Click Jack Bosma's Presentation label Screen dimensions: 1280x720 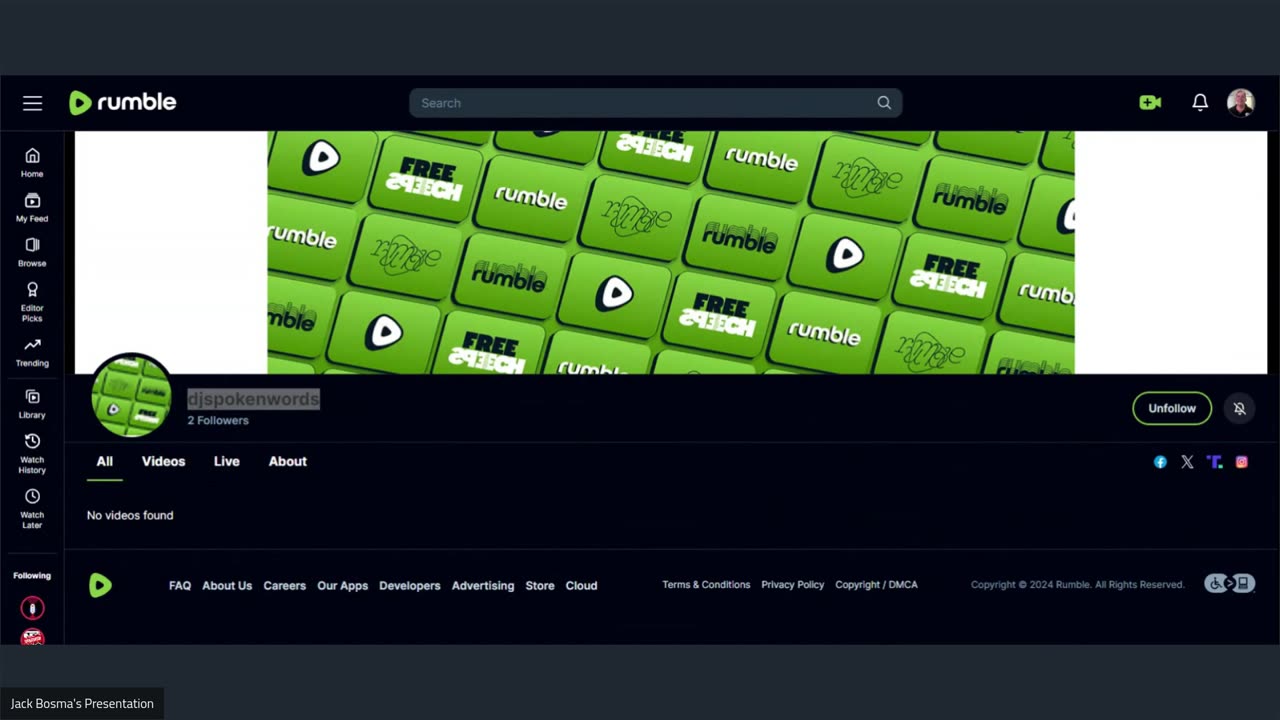[82, 703]
